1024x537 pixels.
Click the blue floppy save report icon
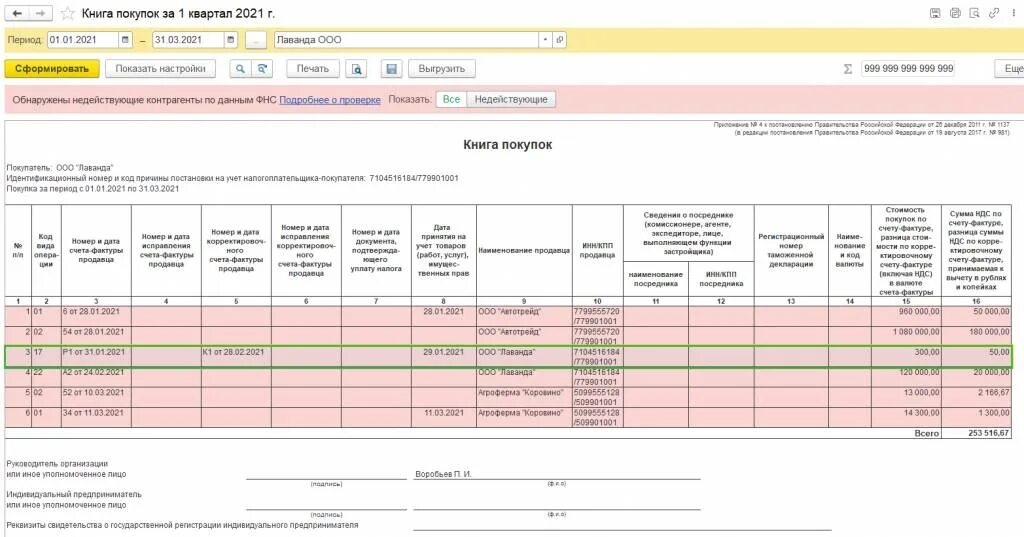[x=391, y=69]
